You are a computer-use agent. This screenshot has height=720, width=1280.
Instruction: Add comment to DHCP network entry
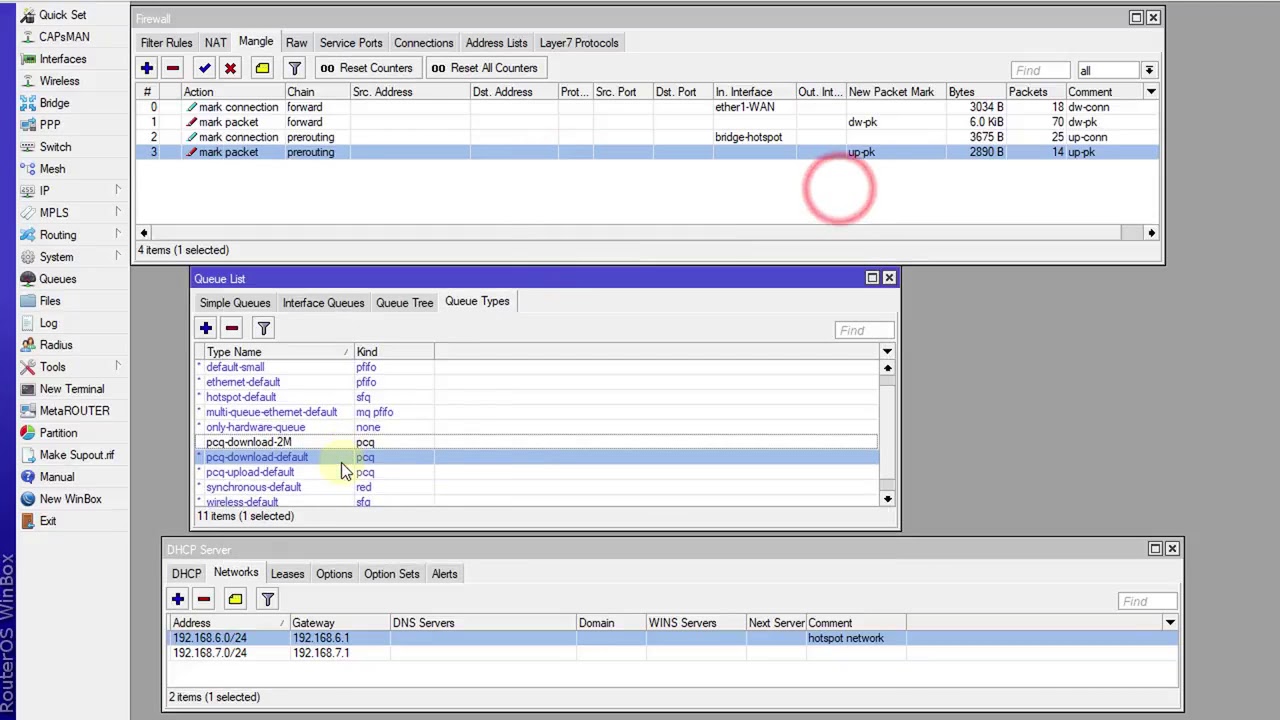pyautogui.click(x=235, y=599)
